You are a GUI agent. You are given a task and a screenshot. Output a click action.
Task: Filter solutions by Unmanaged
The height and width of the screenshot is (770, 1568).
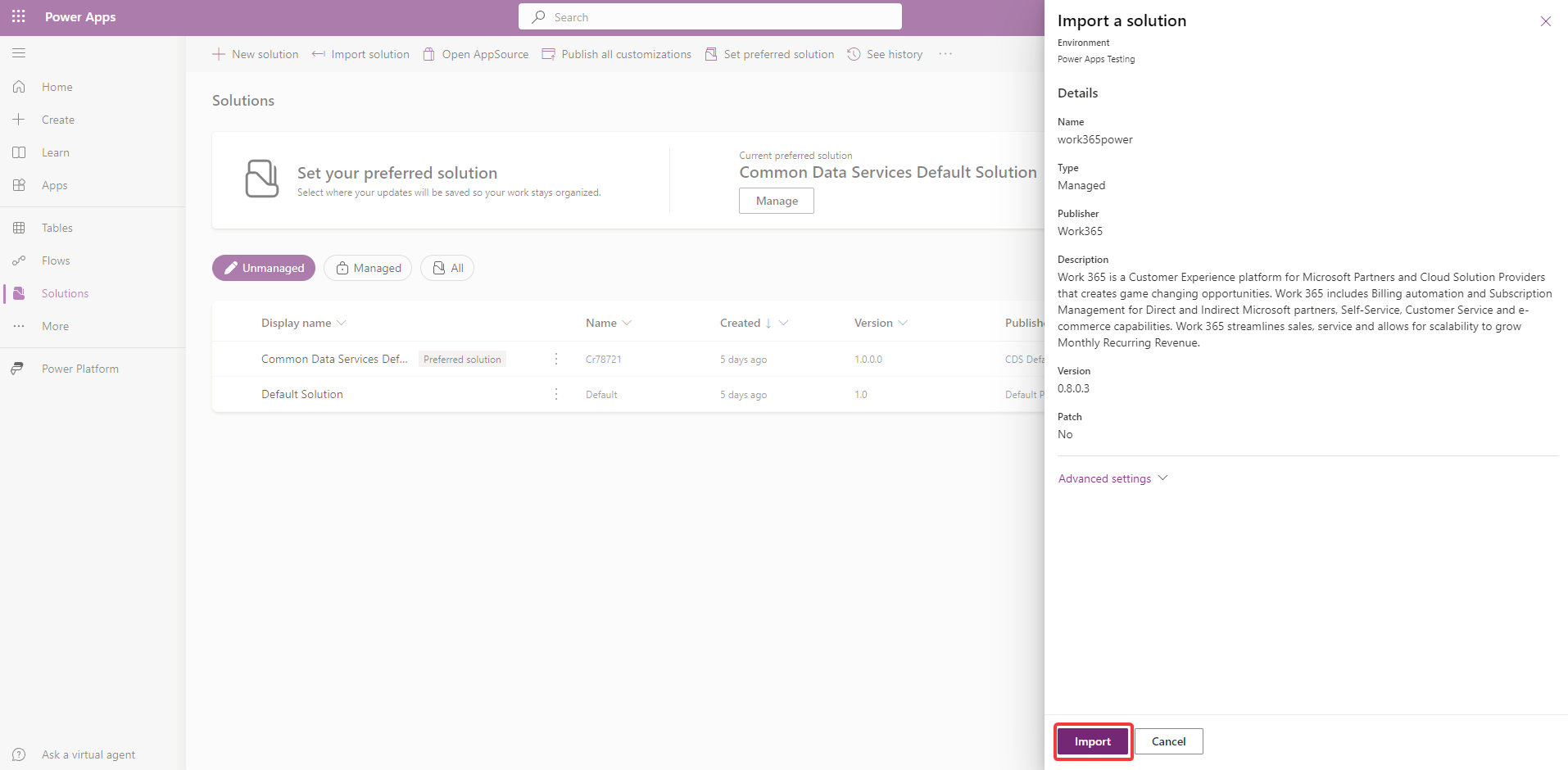(264, 268)
